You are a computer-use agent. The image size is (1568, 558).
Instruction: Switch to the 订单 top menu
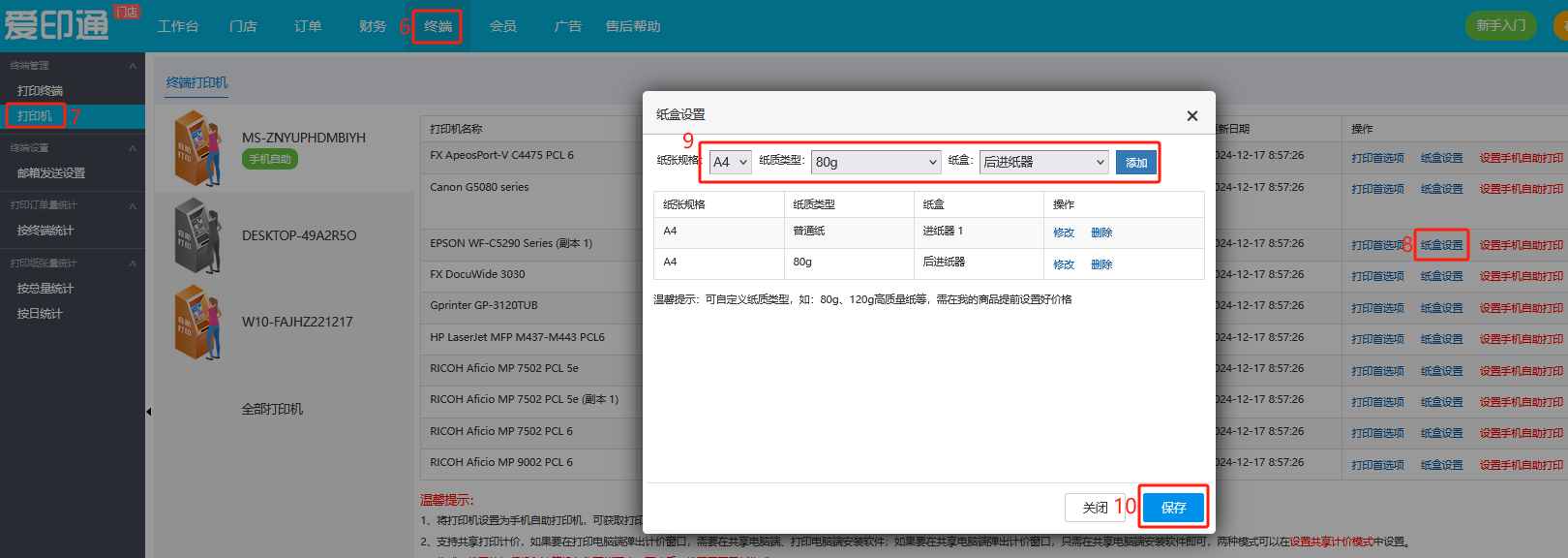[308, 26]
